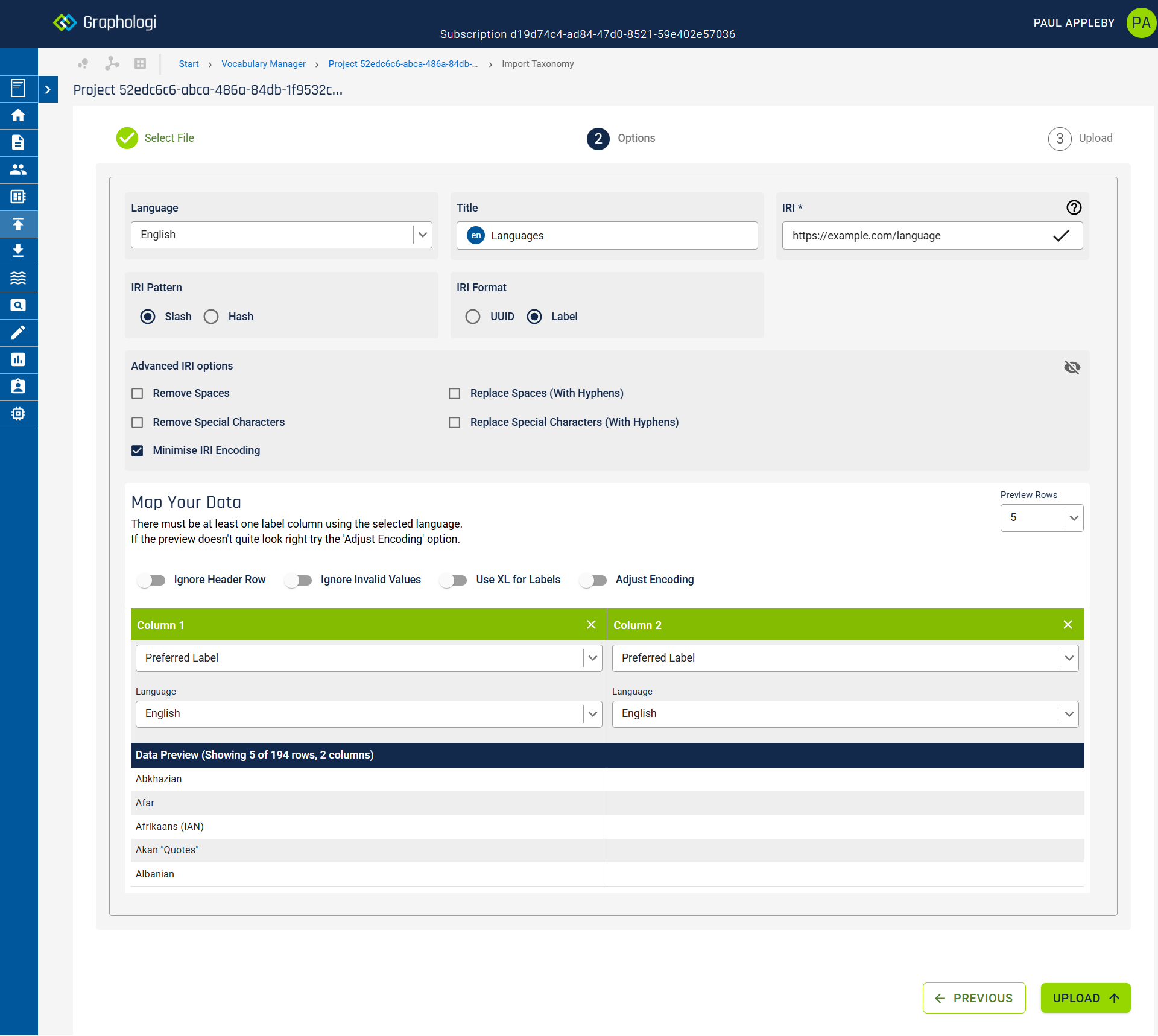Screen dimensions: 1158x1036
Task: Click the UPLOAD button
Action: (1086, 998)
